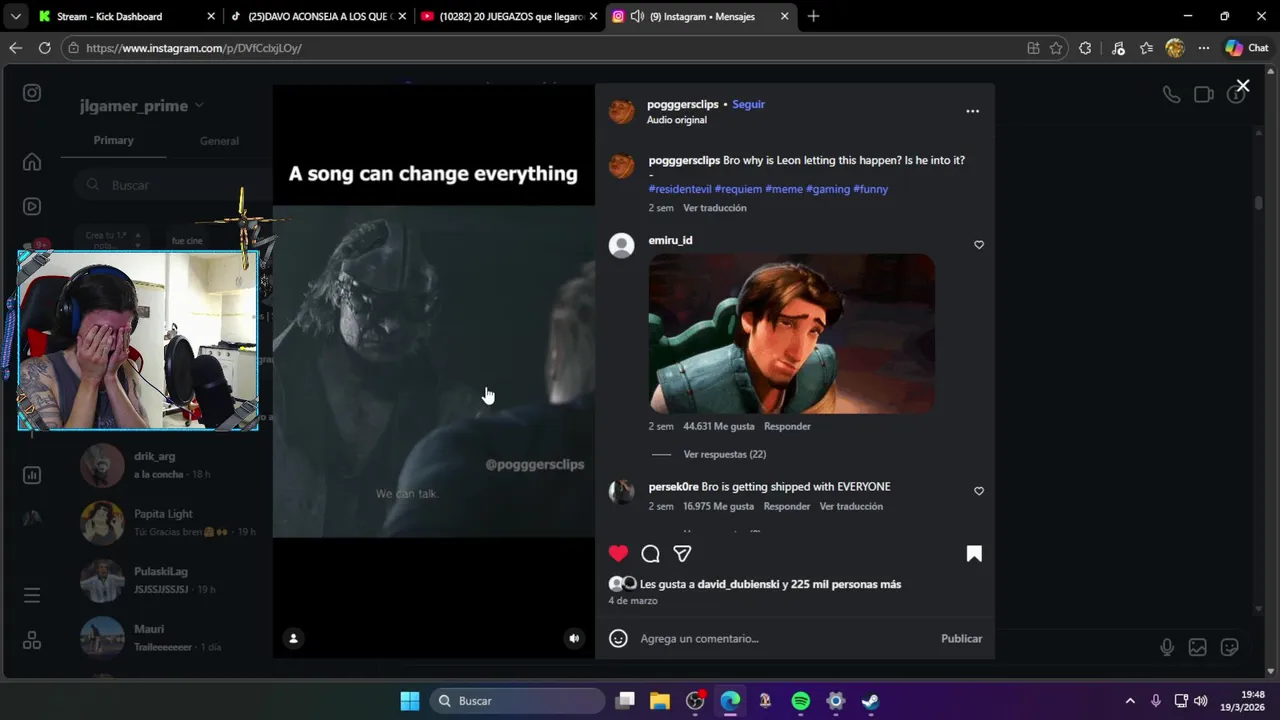Click the comment bubble icon under the post

(x=650, y=553)
